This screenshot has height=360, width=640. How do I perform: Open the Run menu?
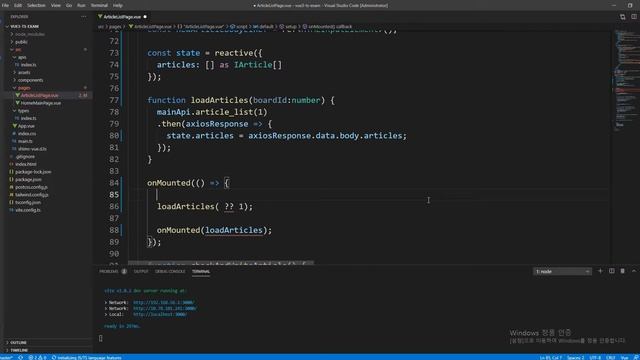point(81,5)
